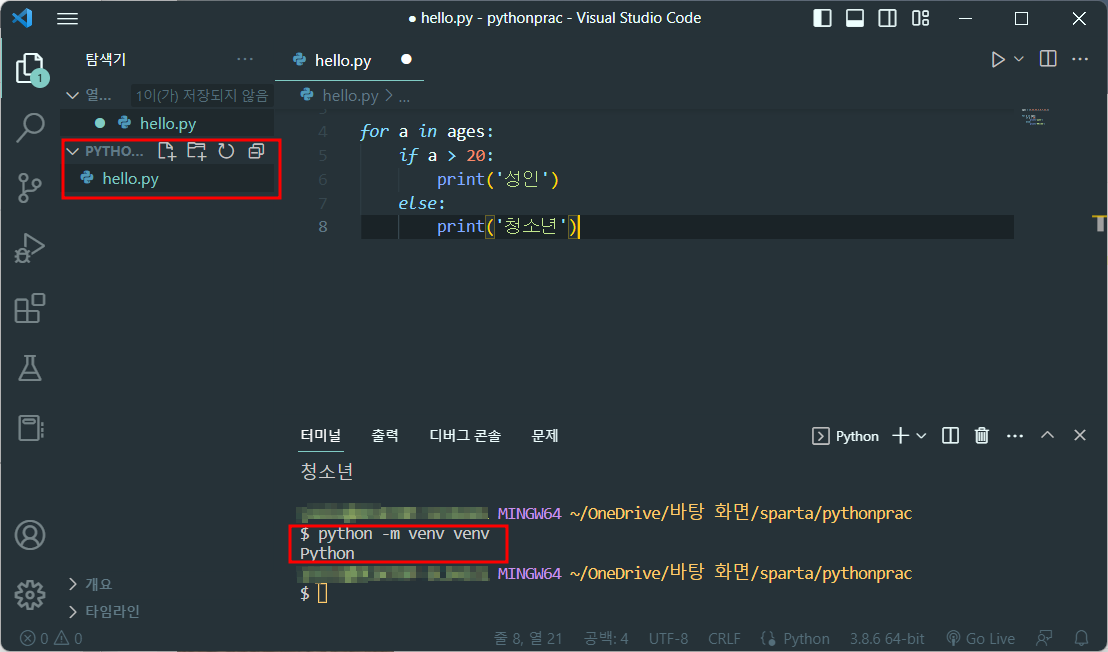The height and width of the screenshot is (652, 1108).
Task: Open the Source Control view
Action: [x=29, y=188]
